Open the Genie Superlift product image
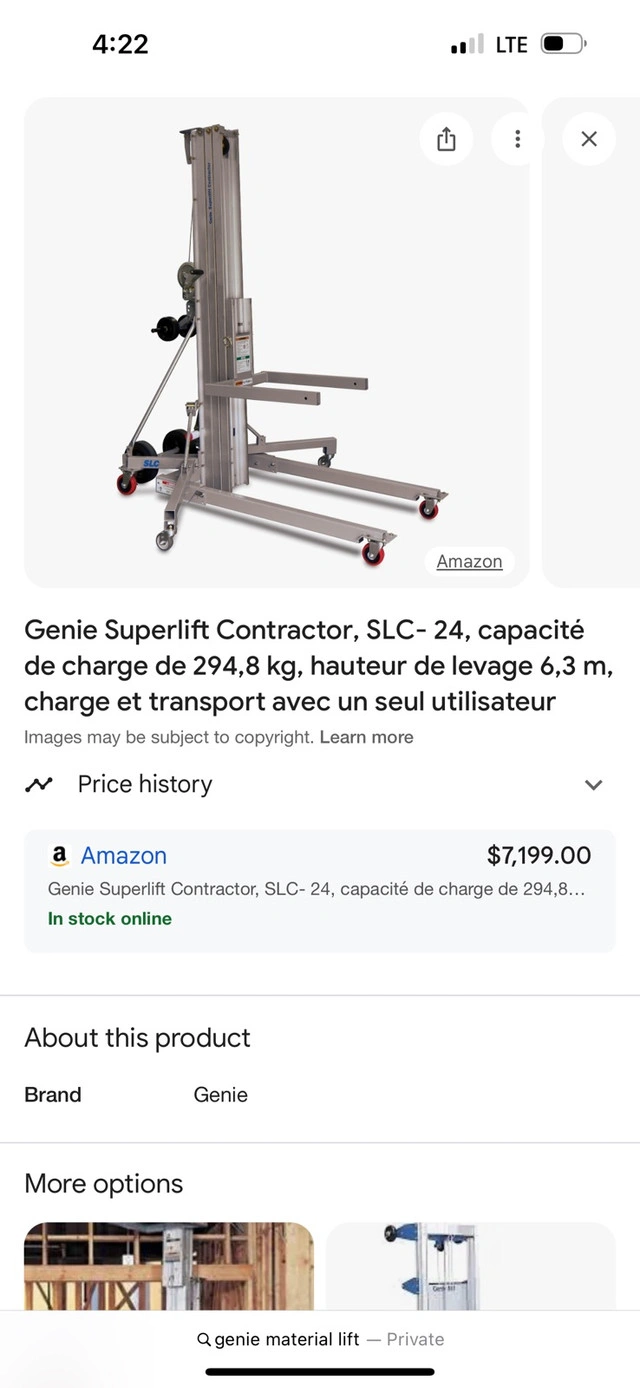Image resolution: width=640 pixels, height=1388 pixels. coord(275,340)
